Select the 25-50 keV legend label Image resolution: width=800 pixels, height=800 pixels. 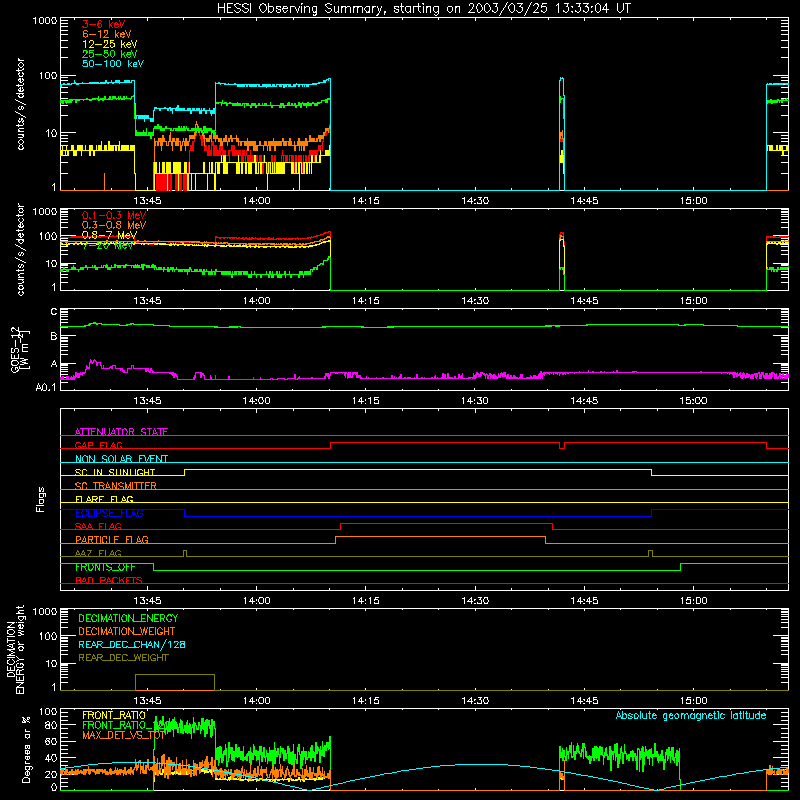pyautogui.click(x=109, y=54)
